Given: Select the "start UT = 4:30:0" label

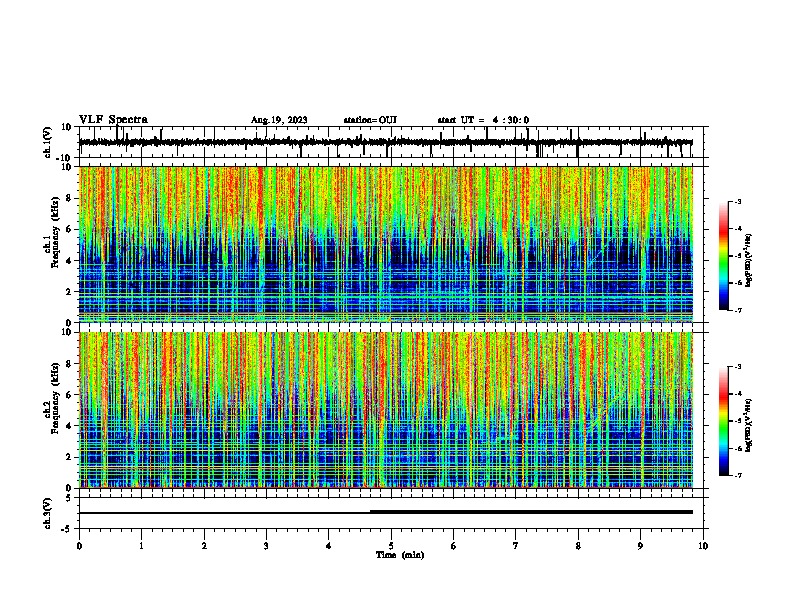Looking at the screenshot, I should click(483, 120).
